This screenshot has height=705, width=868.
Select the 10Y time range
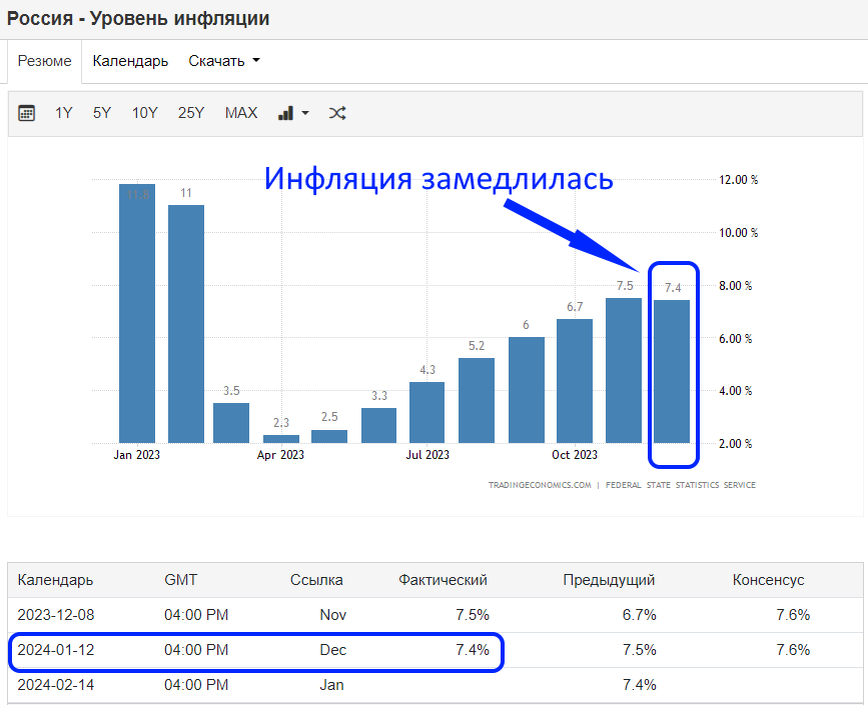(144, 113)
